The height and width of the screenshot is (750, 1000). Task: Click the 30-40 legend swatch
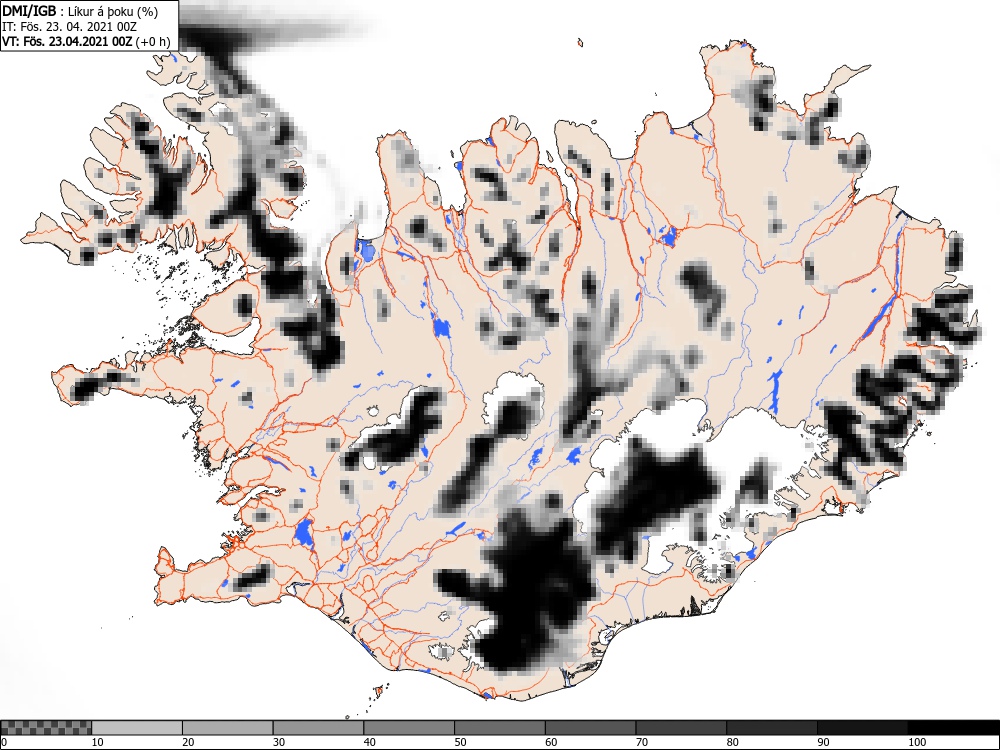pos(318,728)
